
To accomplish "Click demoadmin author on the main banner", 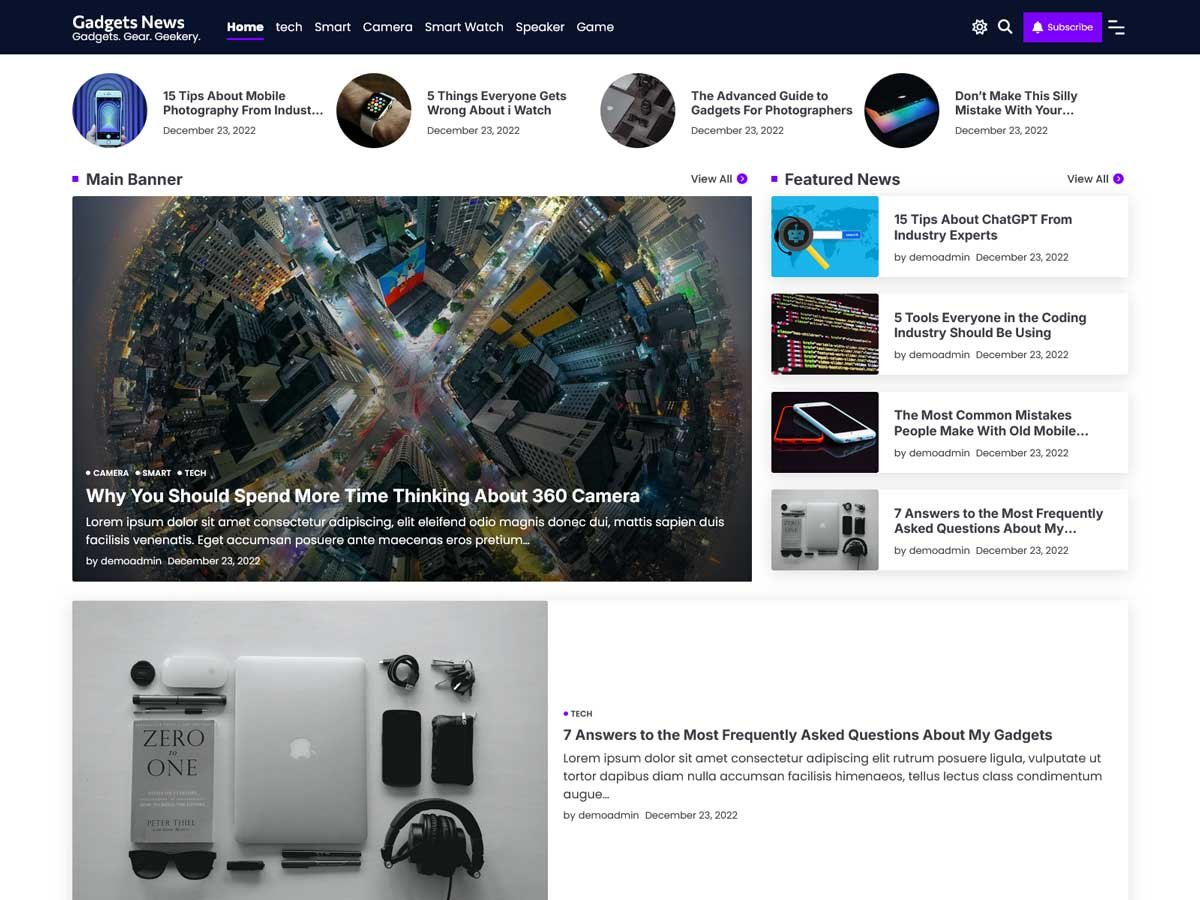I will coord(131,561).
